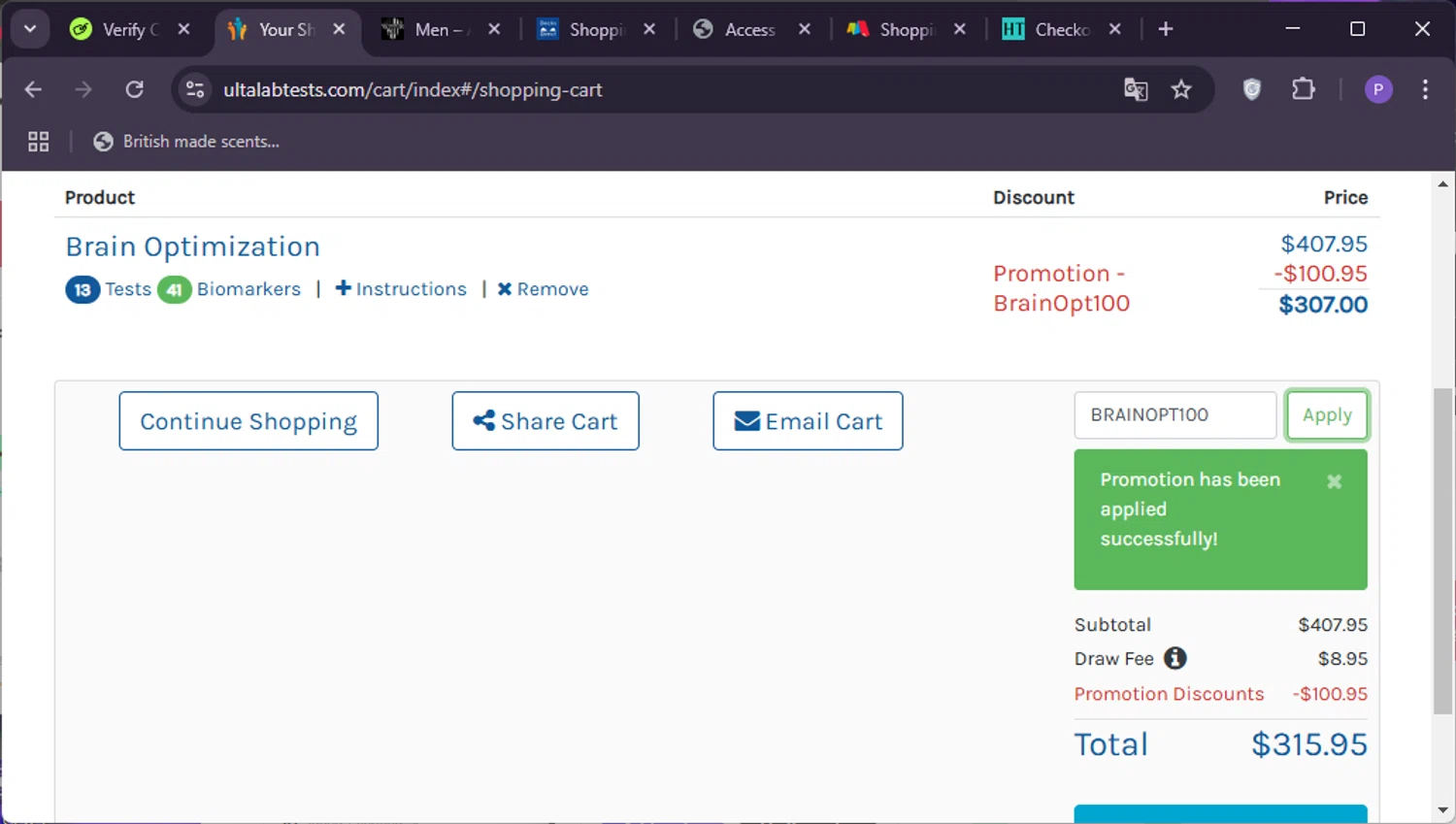
Task: Remove Brain Optimization from cart
Action: tap(544, 289)
